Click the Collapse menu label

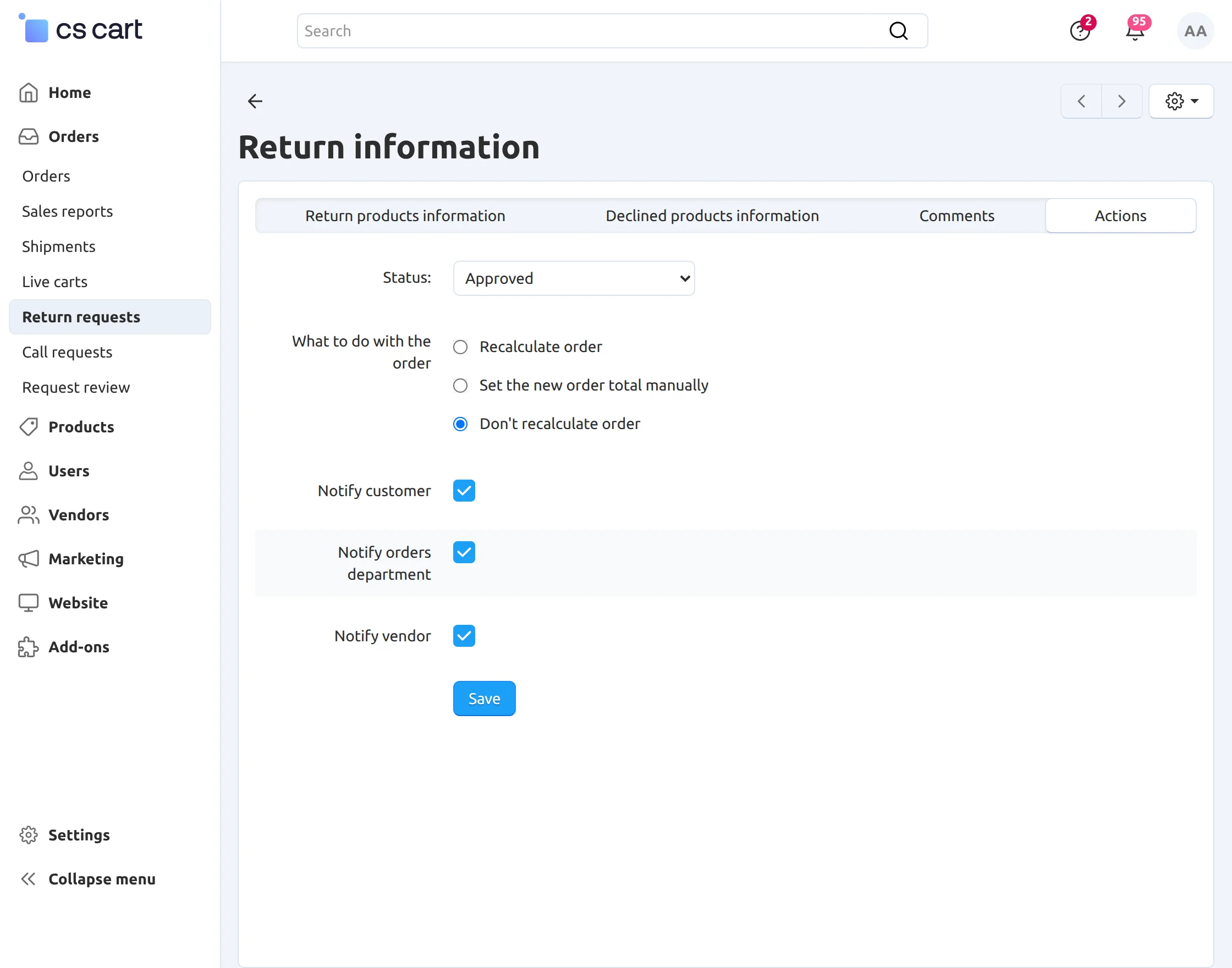[x=101, y=879]
